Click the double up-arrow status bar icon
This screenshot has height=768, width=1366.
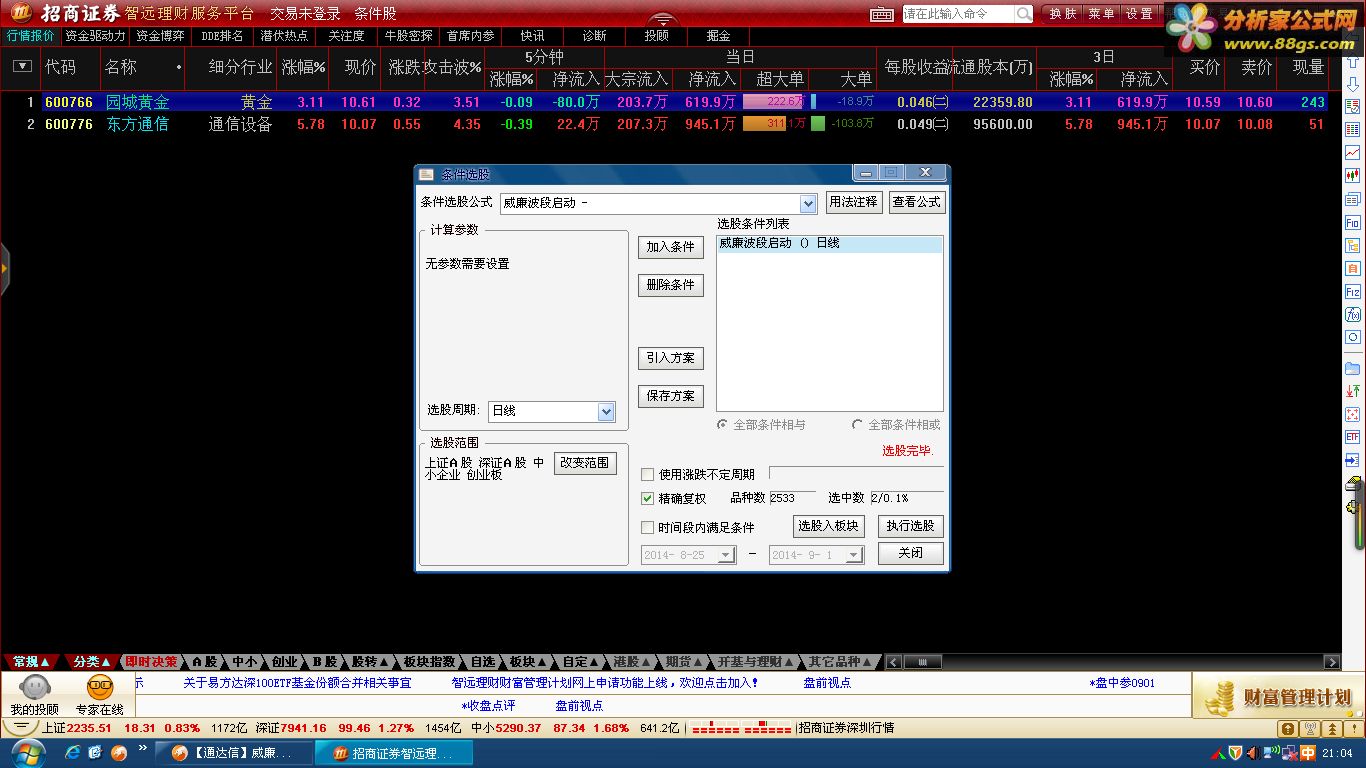[1333, 729]
